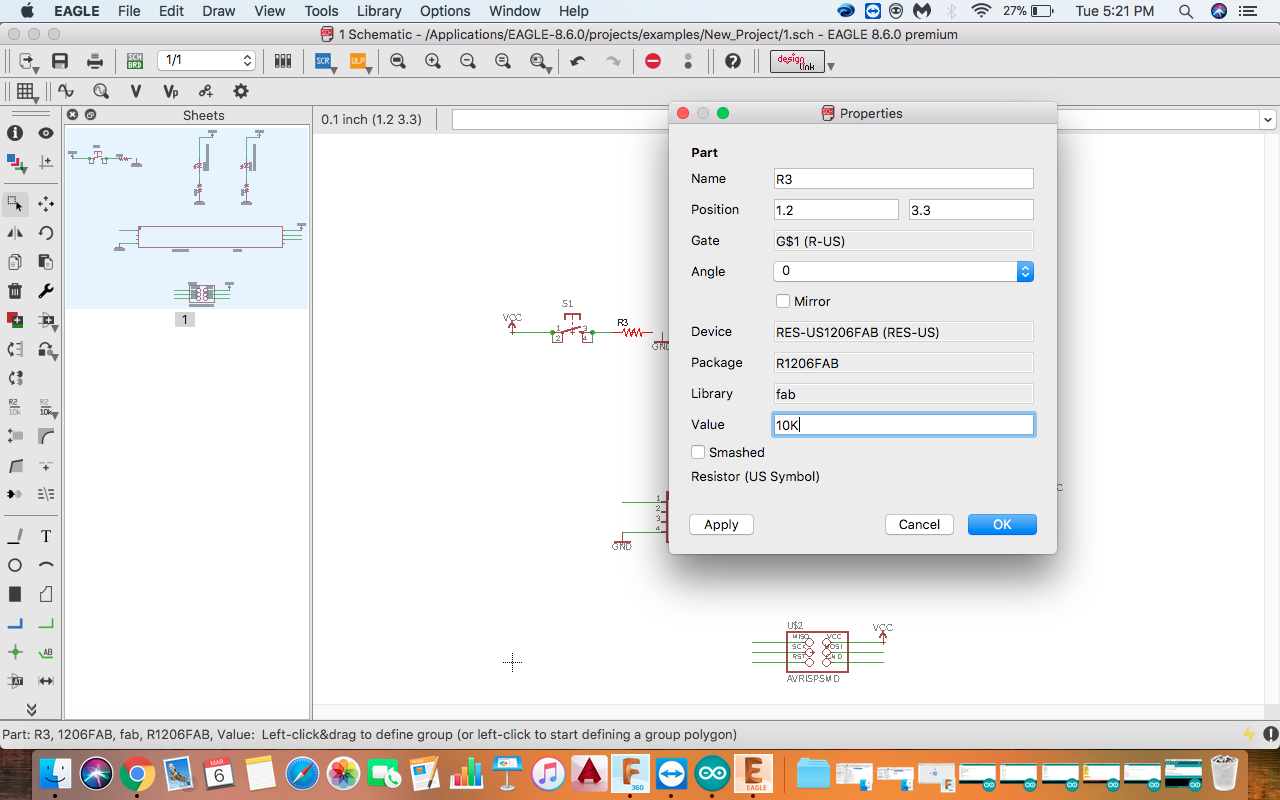The width and height of the screenshot is (1280, 800).
Task: Open the Options menu
Action: 445,11
